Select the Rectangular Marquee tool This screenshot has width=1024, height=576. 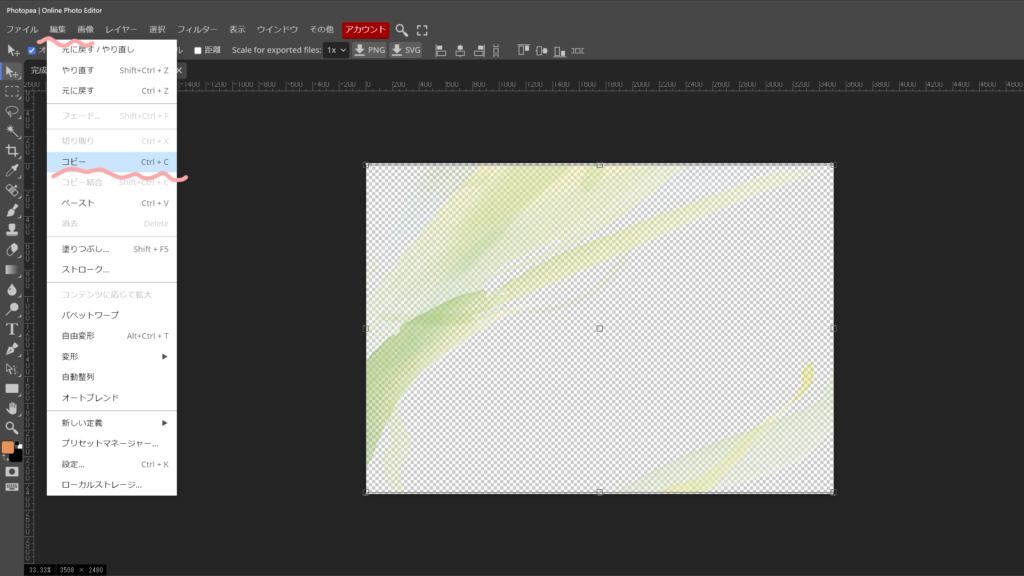(12, 91)
